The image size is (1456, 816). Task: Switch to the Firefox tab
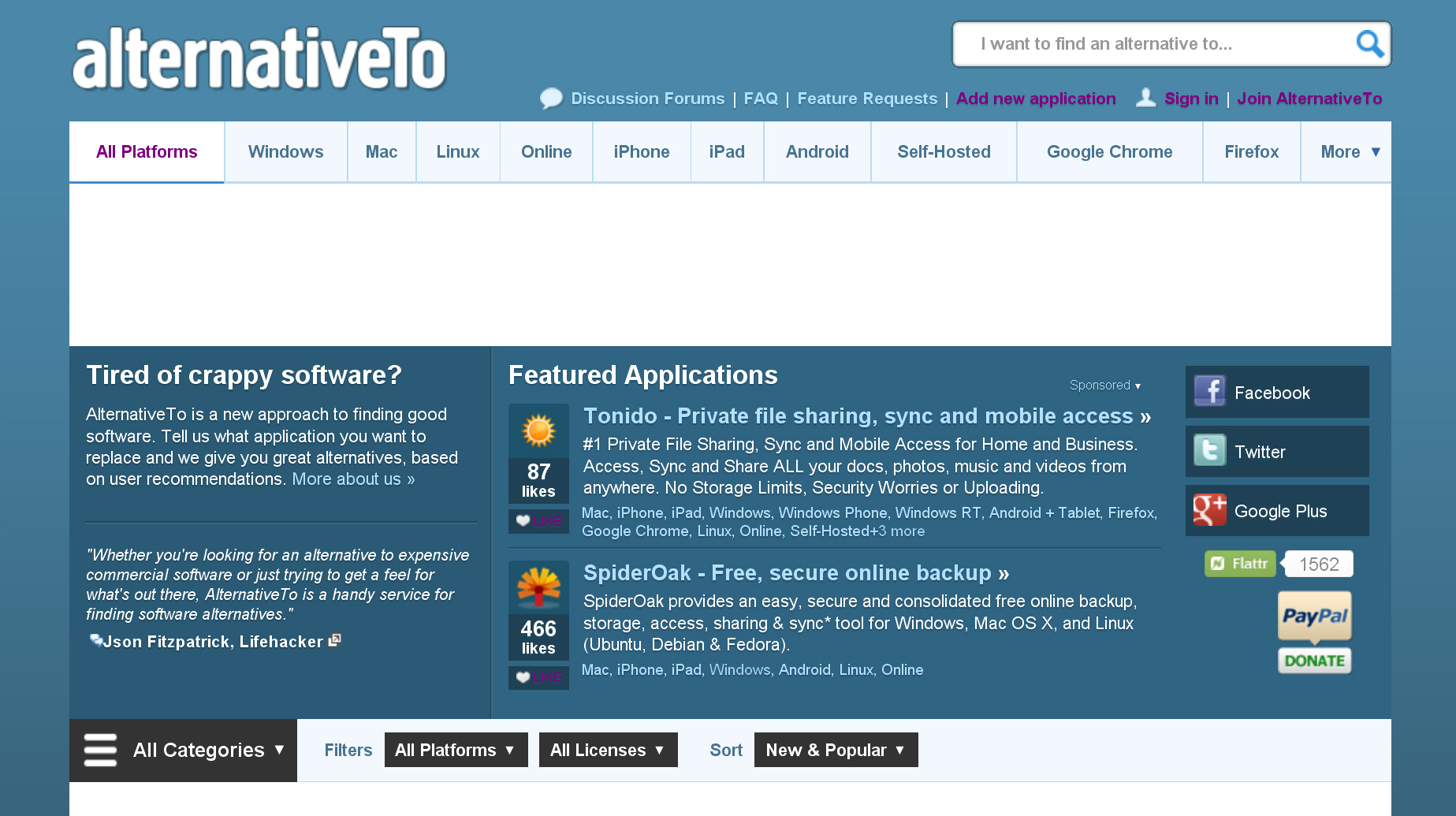click(1252, 151)
